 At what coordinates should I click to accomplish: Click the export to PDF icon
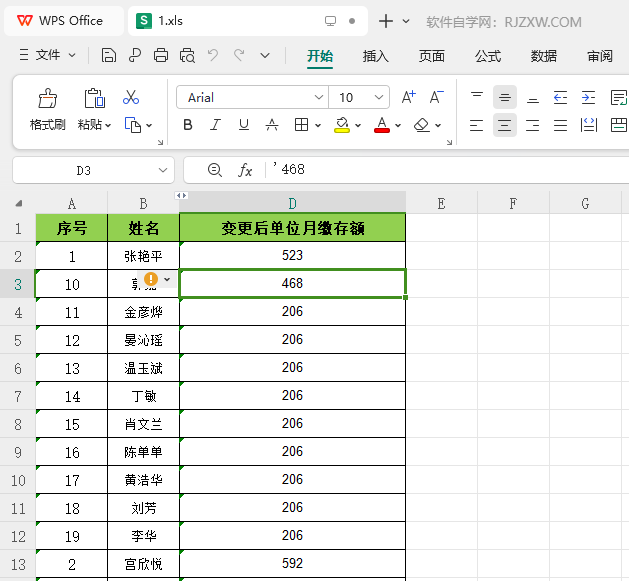[x=135, y=55]
